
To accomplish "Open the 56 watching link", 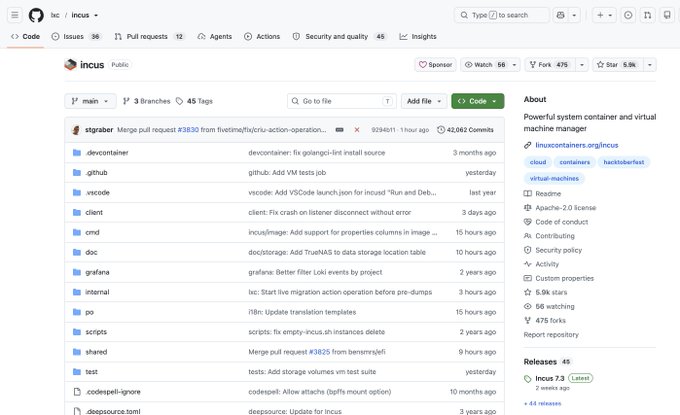I will tap(549, 307).
